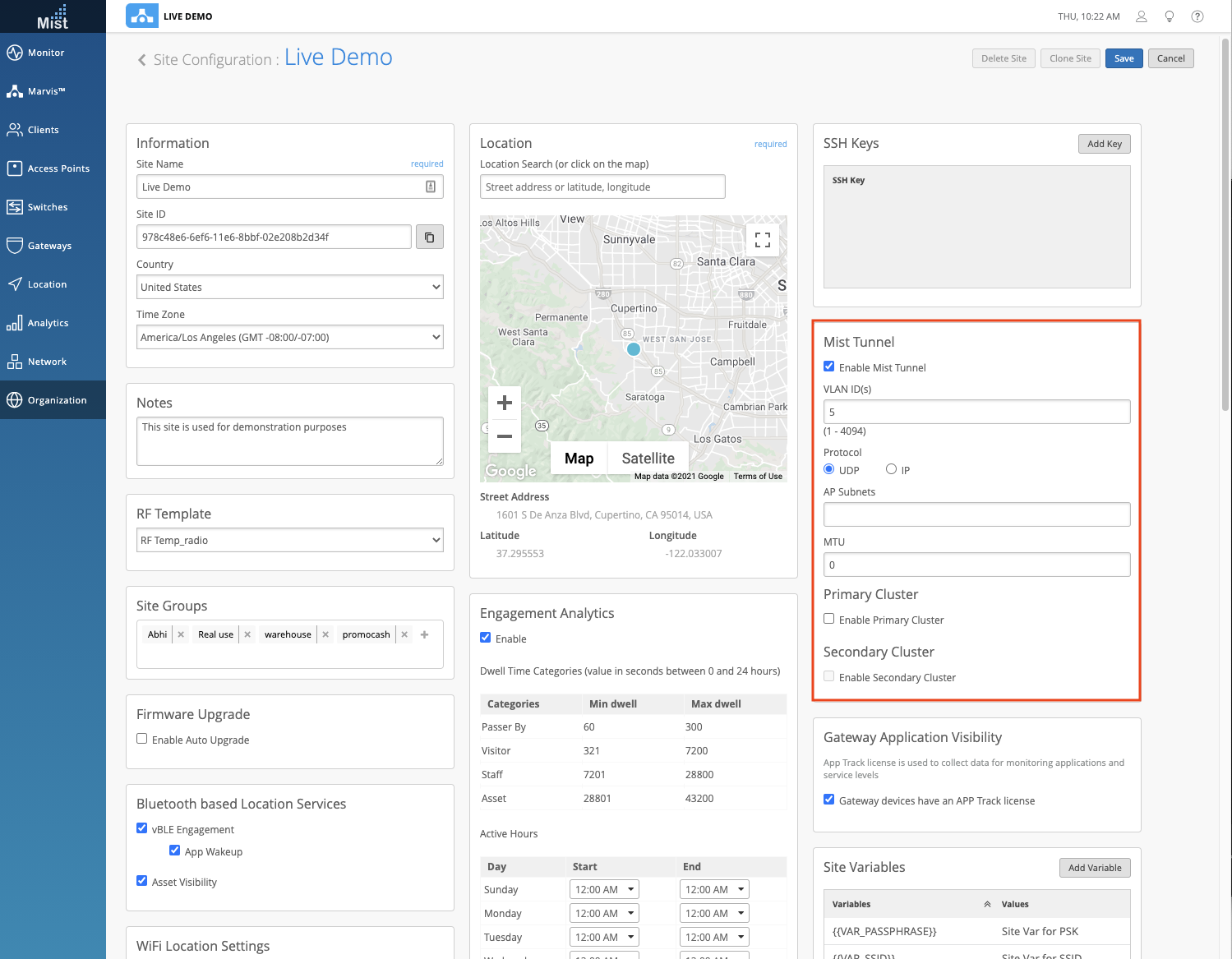Click the map fullscreen icon
This screenshot has height=959, width=1232.
pyautogui.click(x=762, y=240)
